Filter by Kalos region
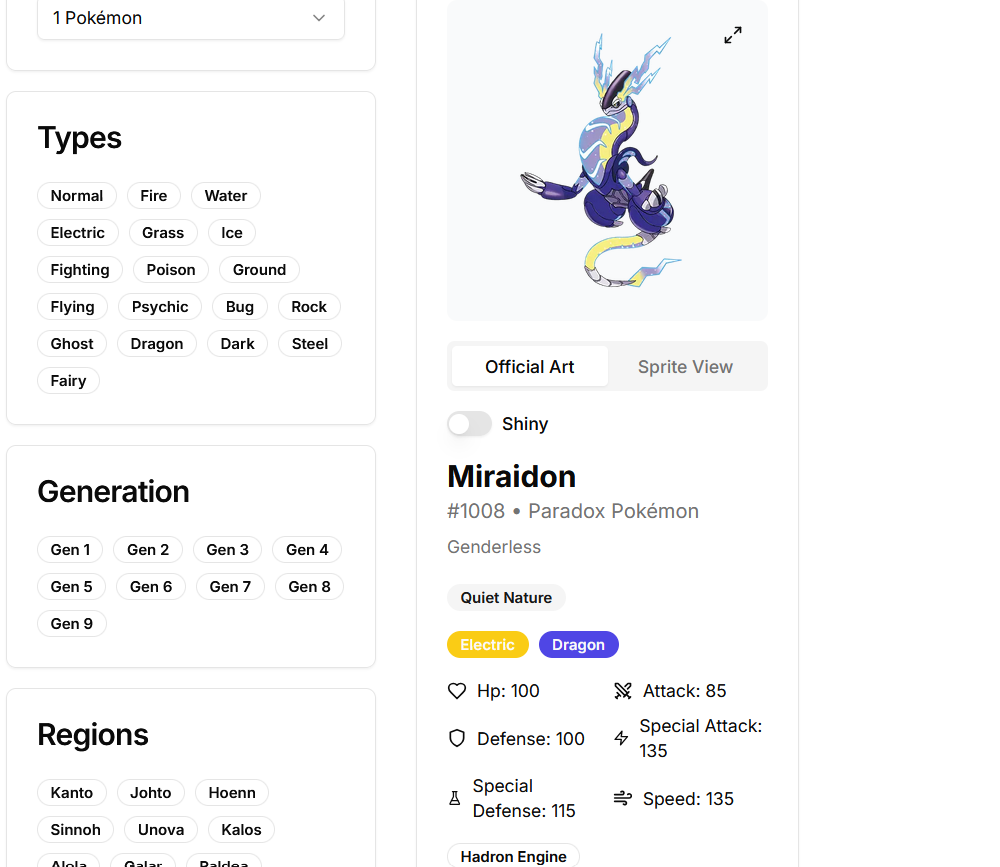 coord(241,830)
